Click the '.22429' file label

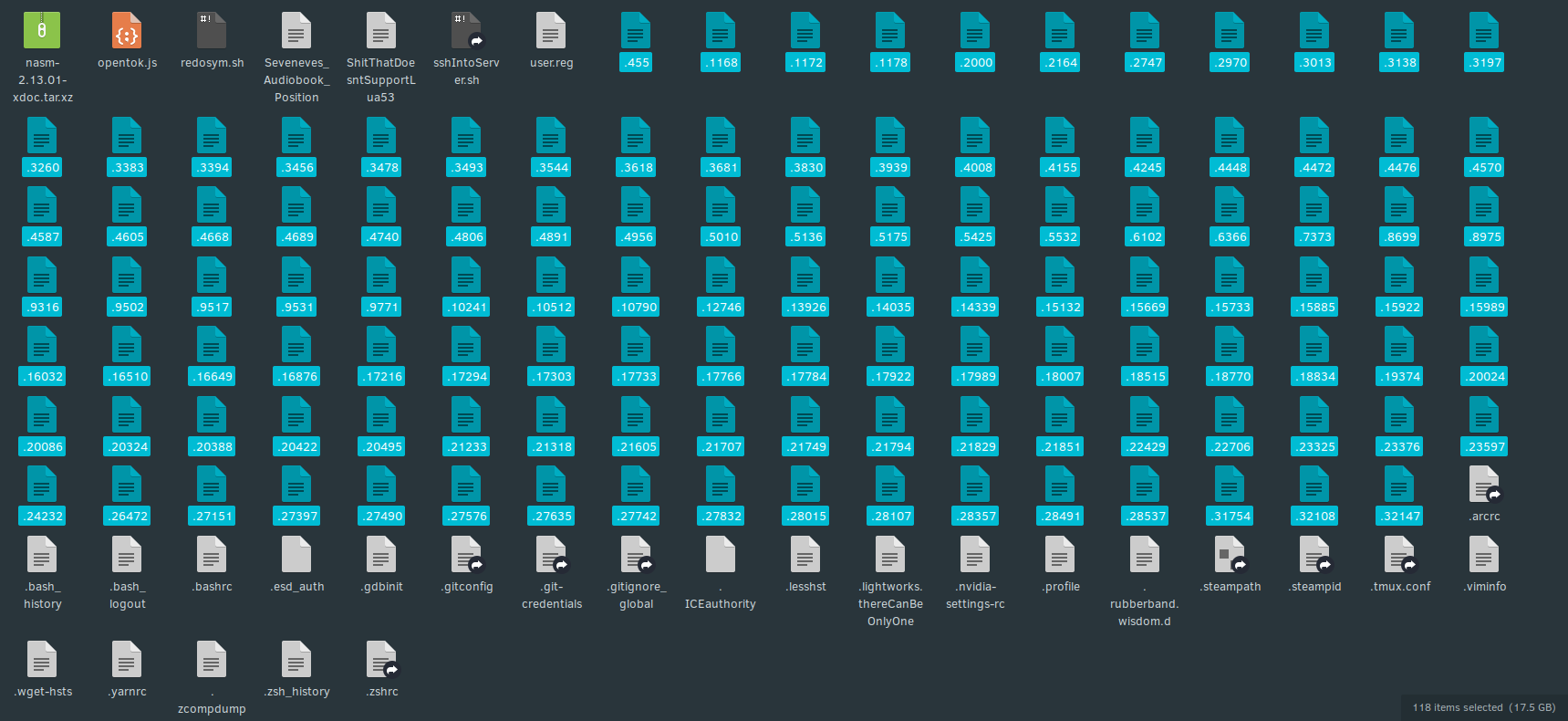(1145, 447)
